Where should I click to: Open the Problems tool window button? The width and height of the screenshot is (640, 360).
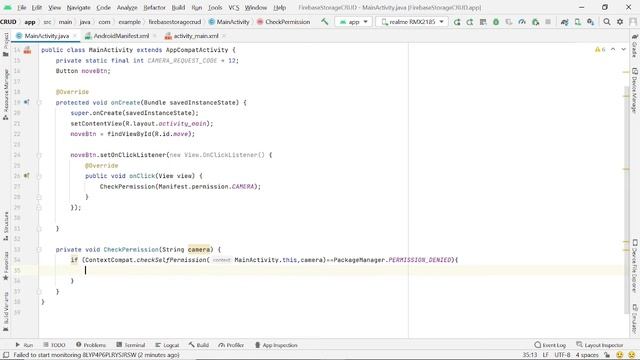click(x=91, y=345)
